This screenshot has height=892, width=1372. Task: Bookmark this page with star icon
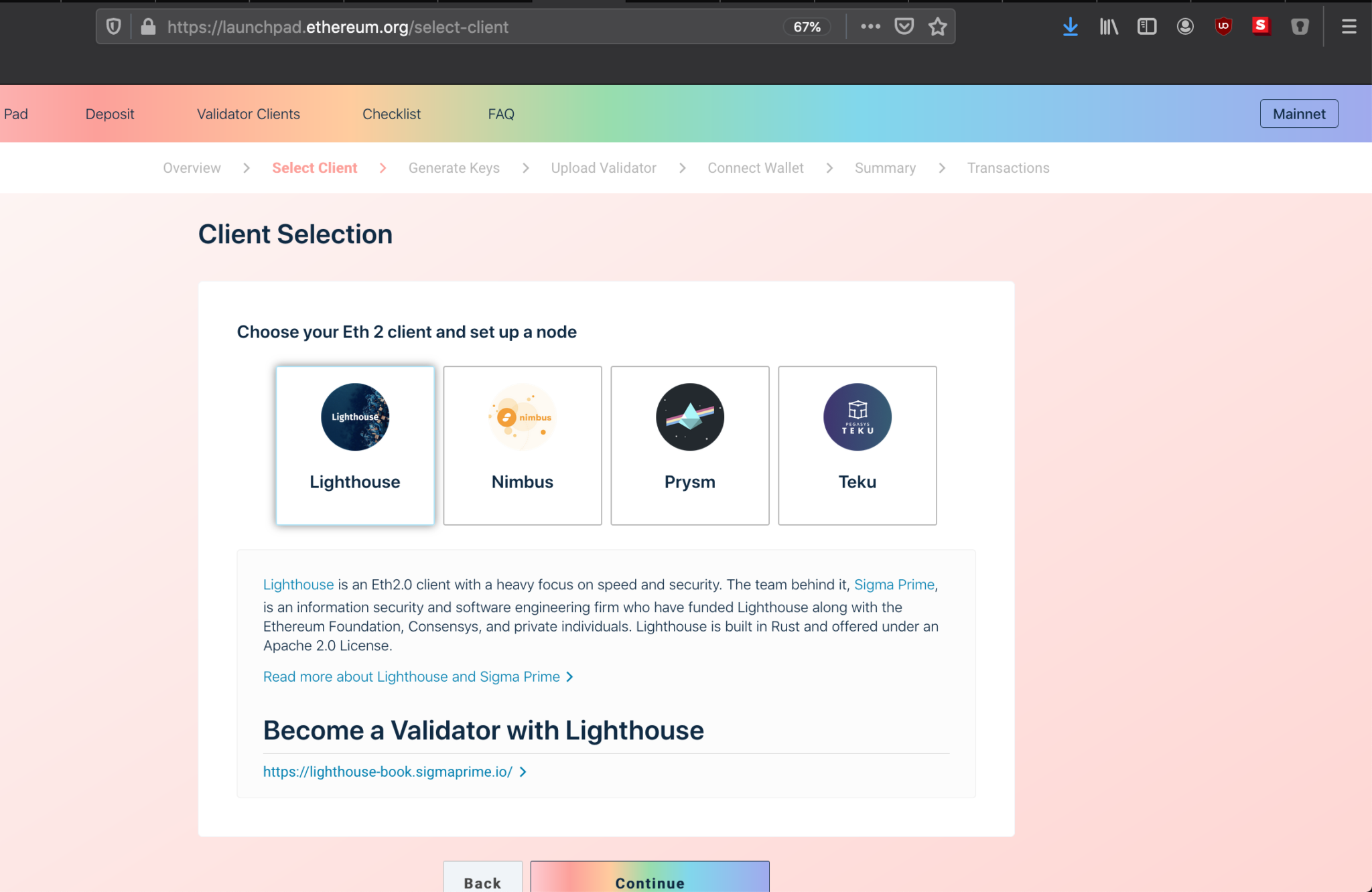tap(937, 27)
